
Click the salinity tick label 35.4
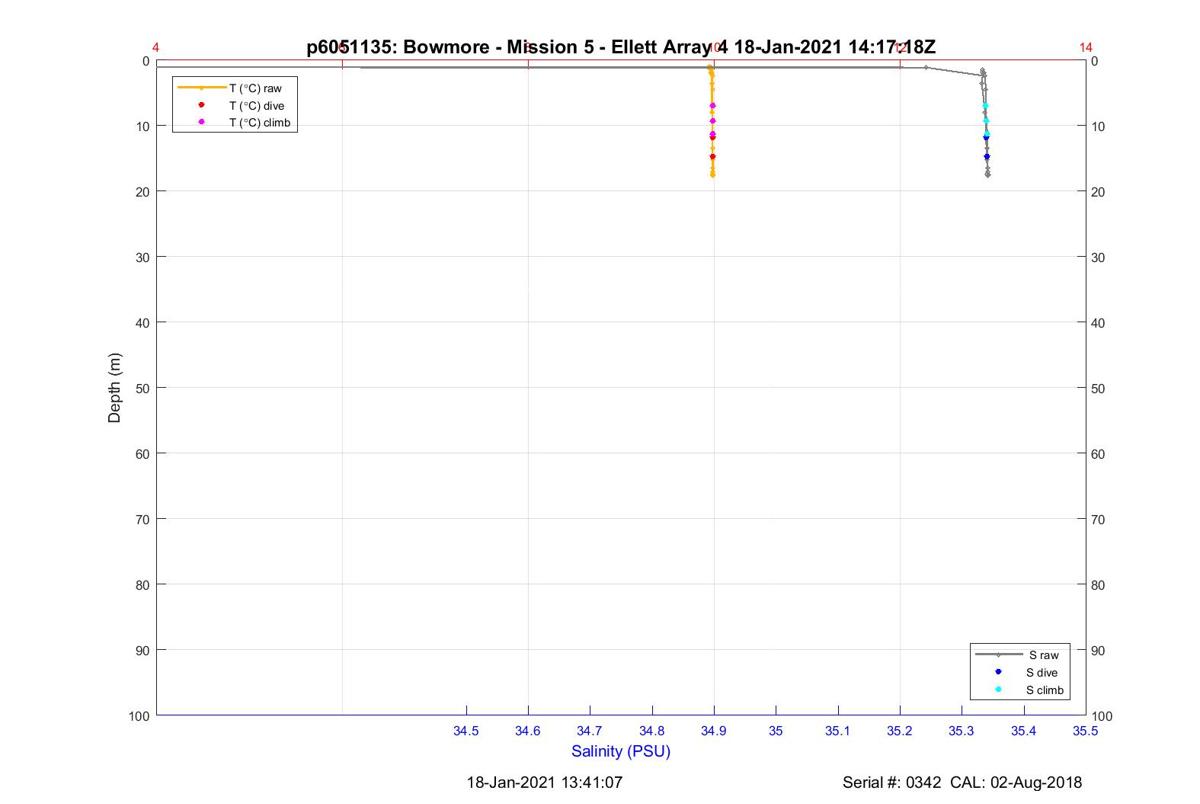pos(1024,731)
